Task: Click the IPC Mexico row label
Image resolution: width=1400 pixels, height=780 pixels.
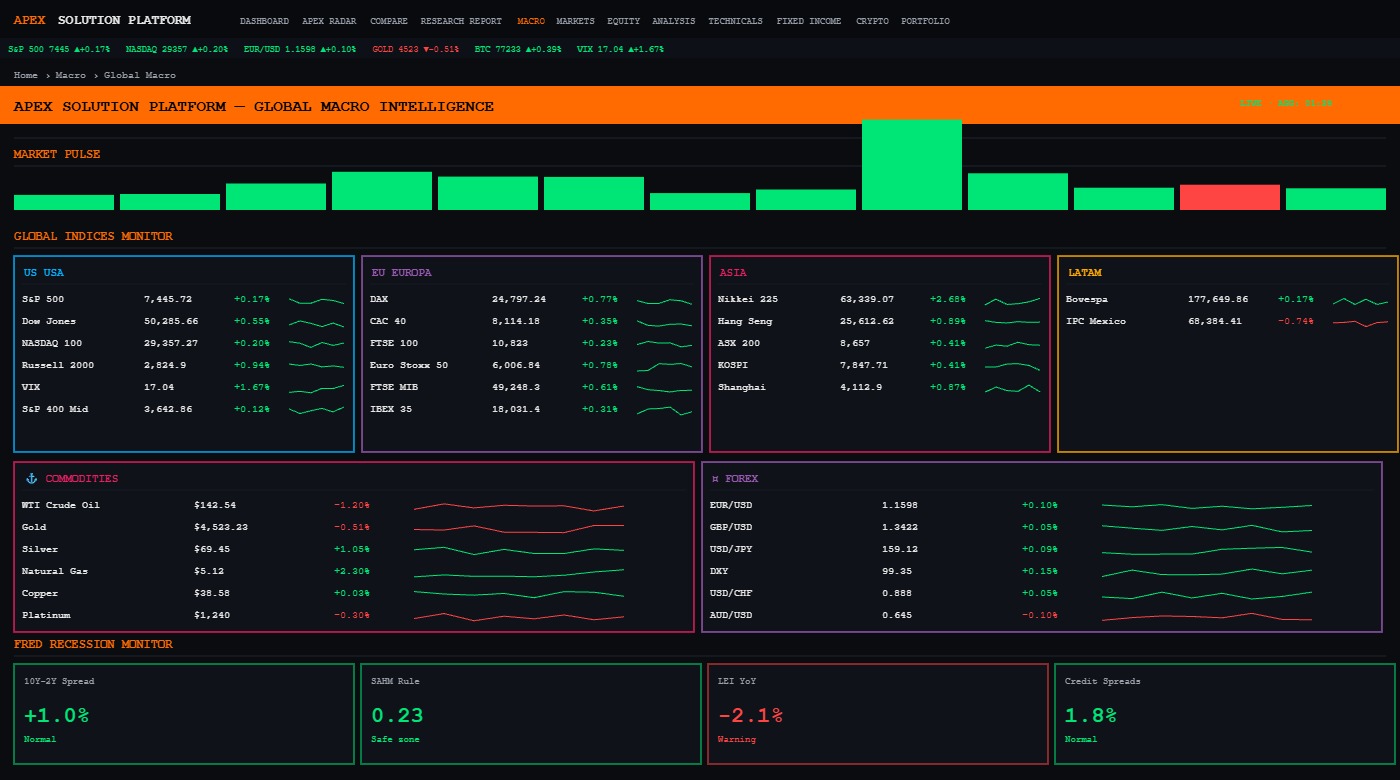Action: click(1096, 321)
